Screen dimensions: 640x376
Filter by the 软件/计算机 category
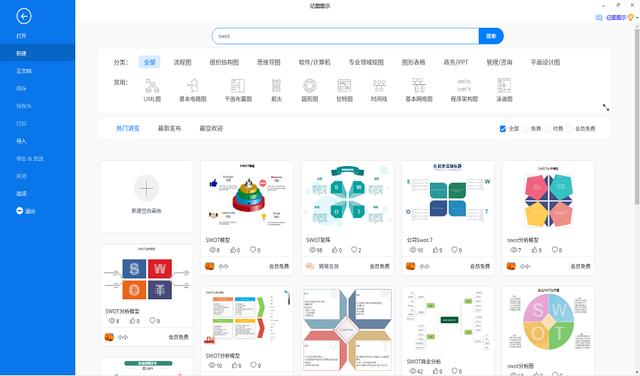point(314,62)
